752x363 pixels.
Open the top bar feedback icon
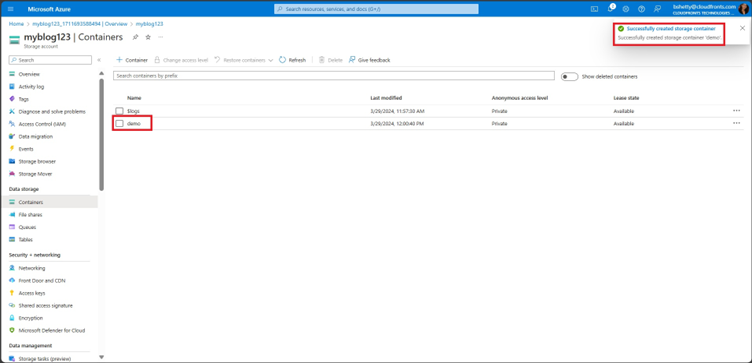coord(657,9)
